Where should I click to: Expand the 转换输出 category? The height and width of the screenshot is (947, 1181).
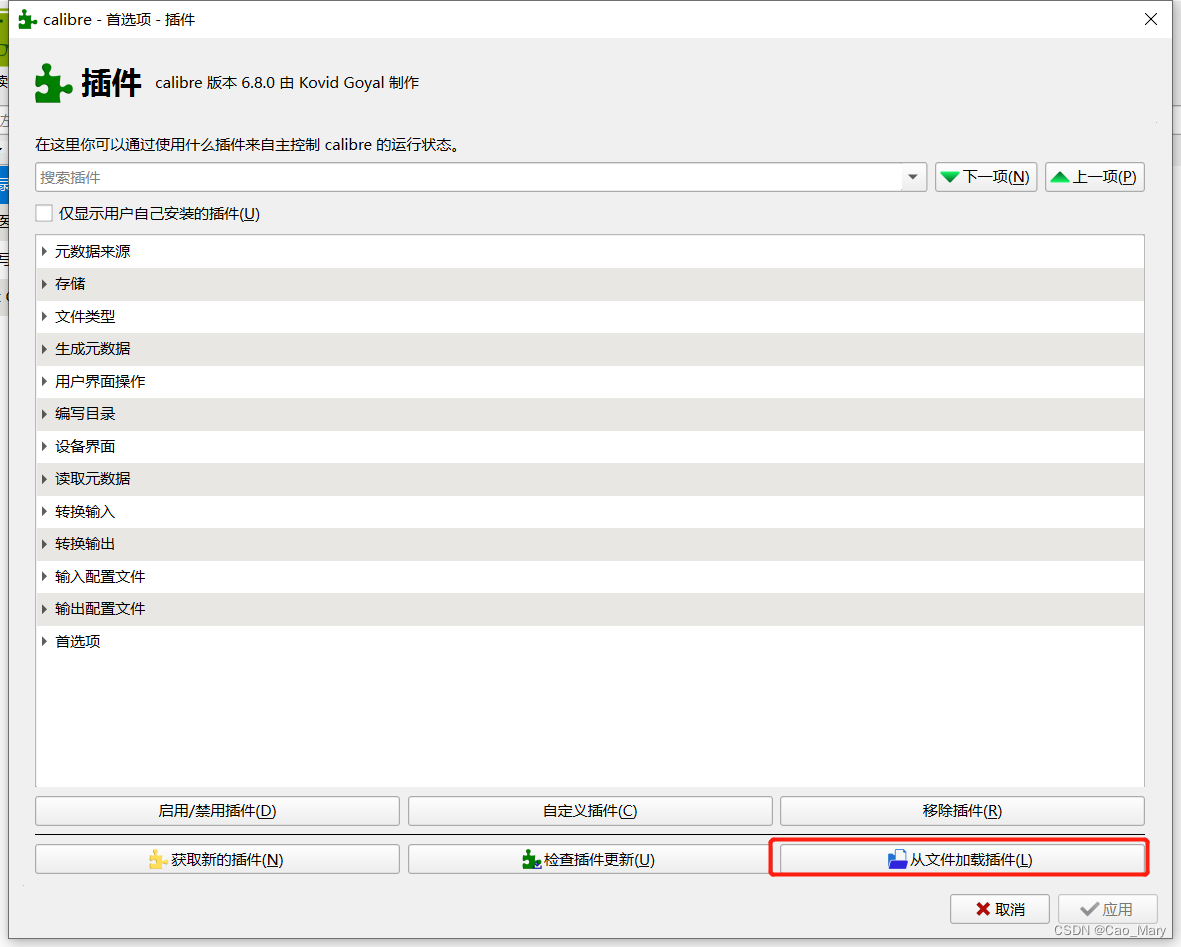pos(44,544)
